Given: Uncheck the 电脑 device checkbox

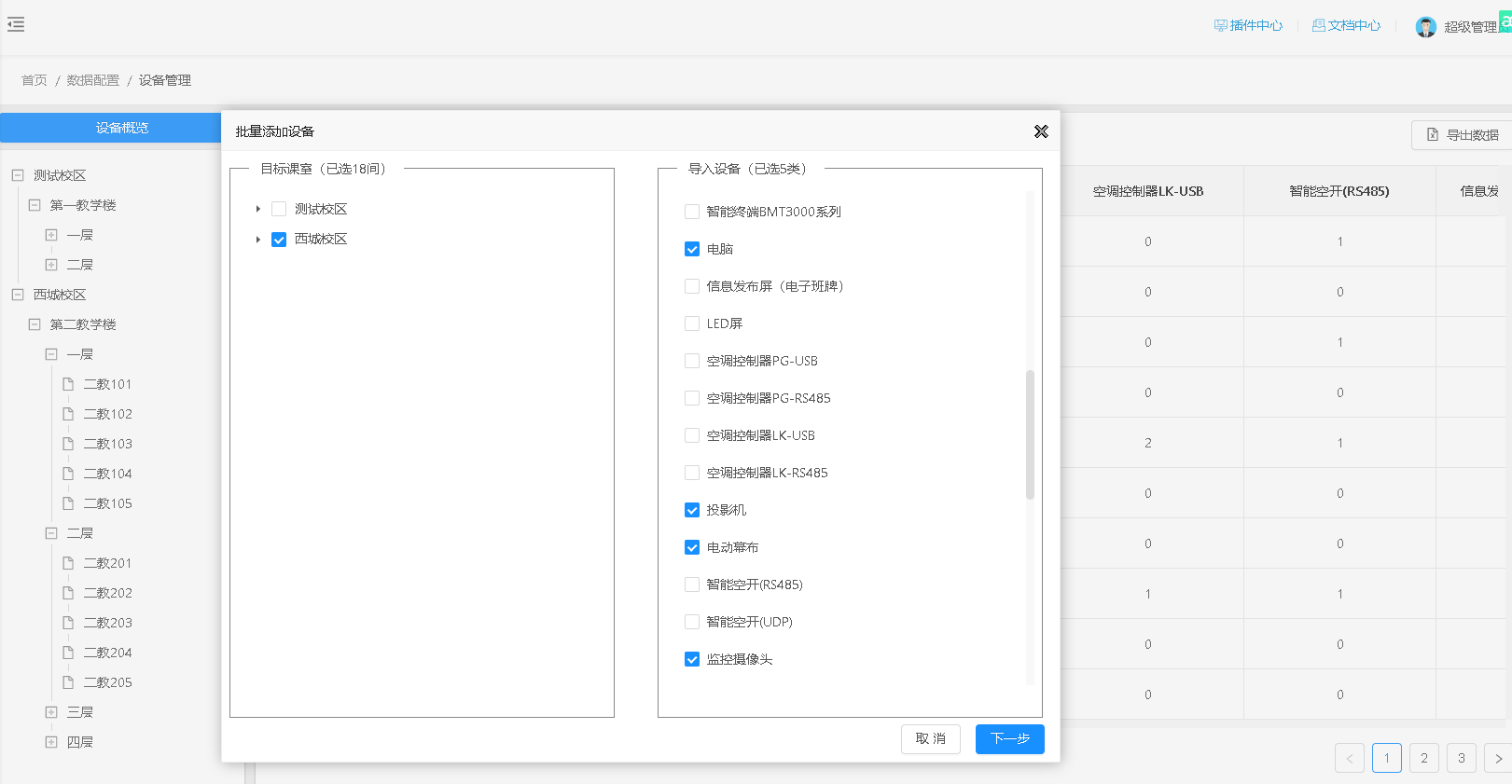Looking at the screenshot, I should pyautogui.click(x=692, y=249).
